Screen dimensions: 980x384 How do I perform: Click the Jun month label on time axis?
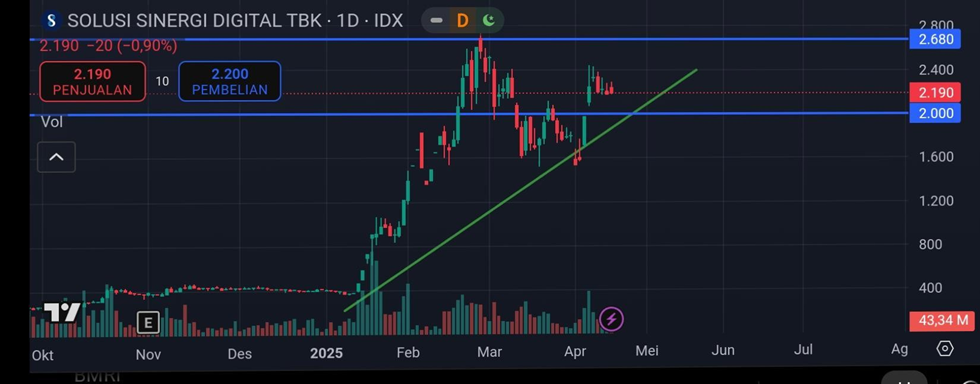(x=723, y=350)
